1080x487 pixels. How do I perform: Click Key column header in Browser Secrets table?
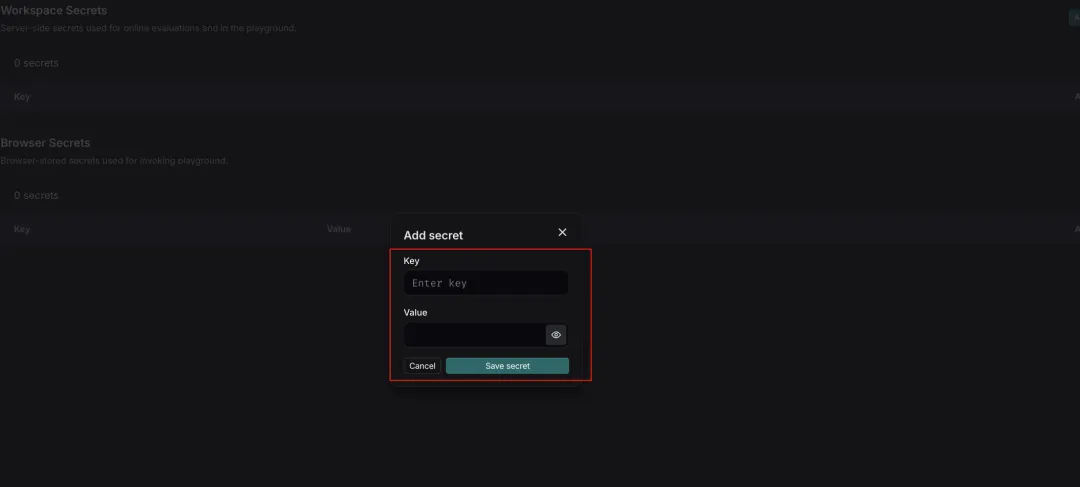coord(22,229)
